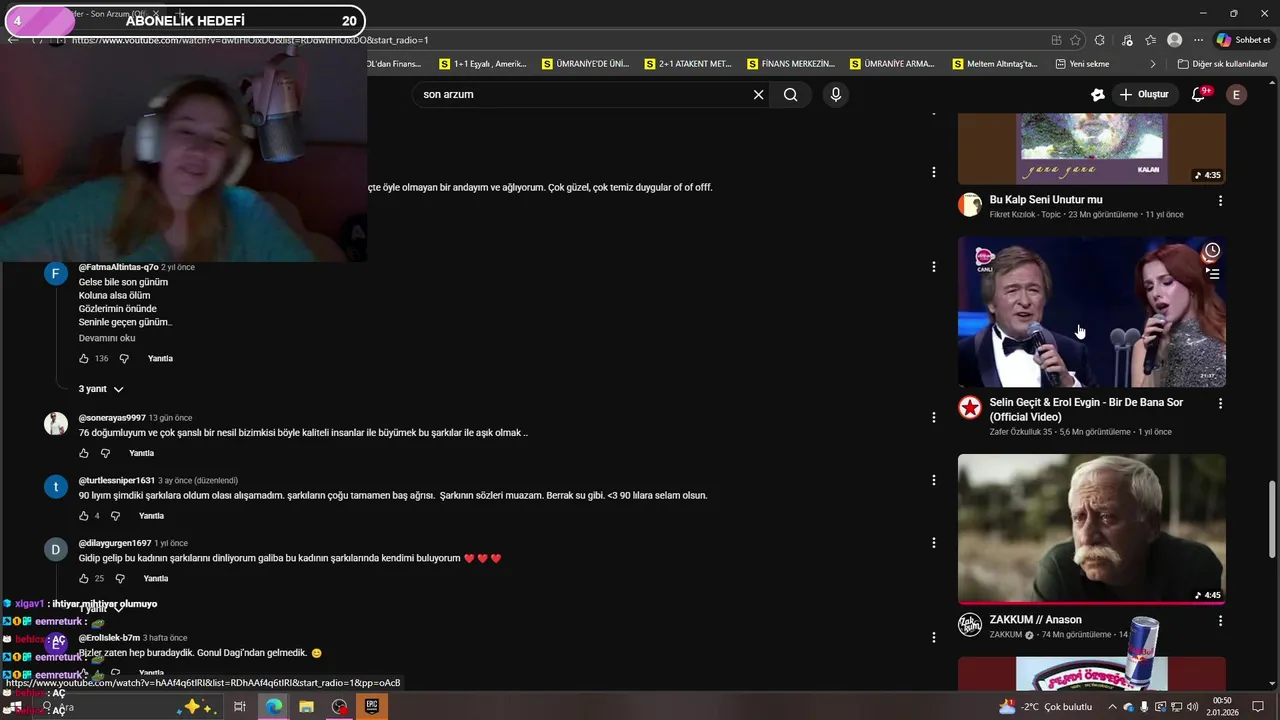Open the @dilaygurgen1697 channel link
Viewport: 1280px width, 720px height.
click(x=115, y=543)
